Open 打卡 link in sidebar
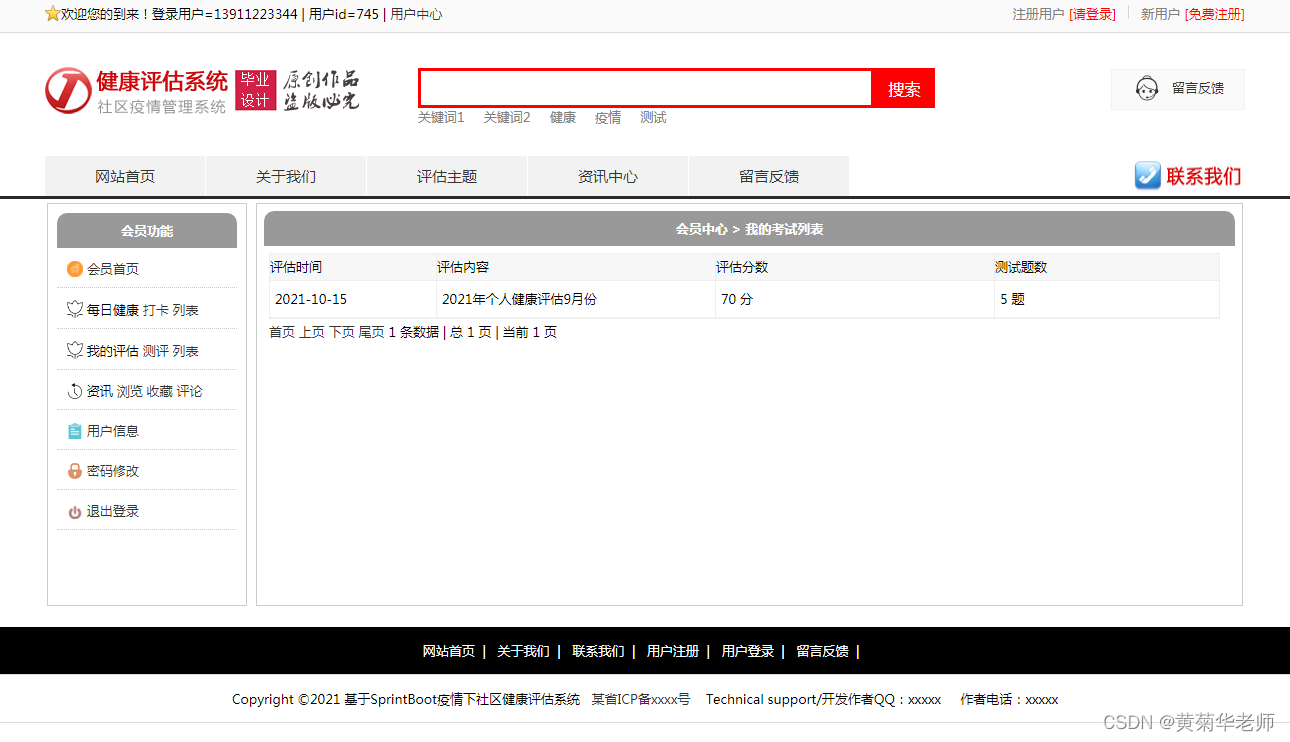 tap(156, 310)
